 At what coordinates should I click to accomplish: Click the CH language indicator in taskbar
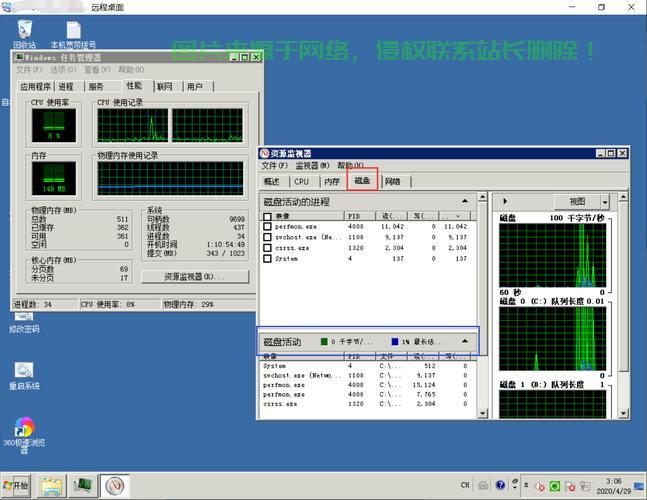pyautogui.click(x=465, y=485)
